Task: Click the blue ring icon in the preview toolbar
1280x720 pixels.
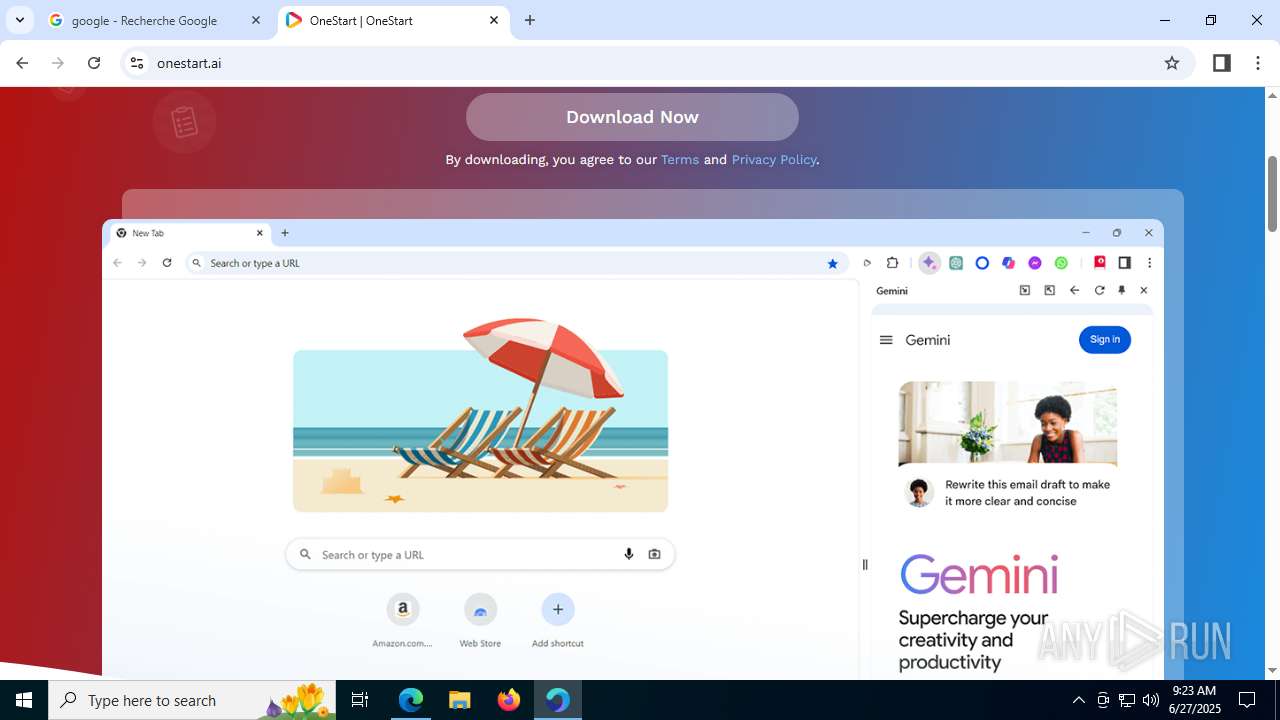Action: [x=982, y=263]
